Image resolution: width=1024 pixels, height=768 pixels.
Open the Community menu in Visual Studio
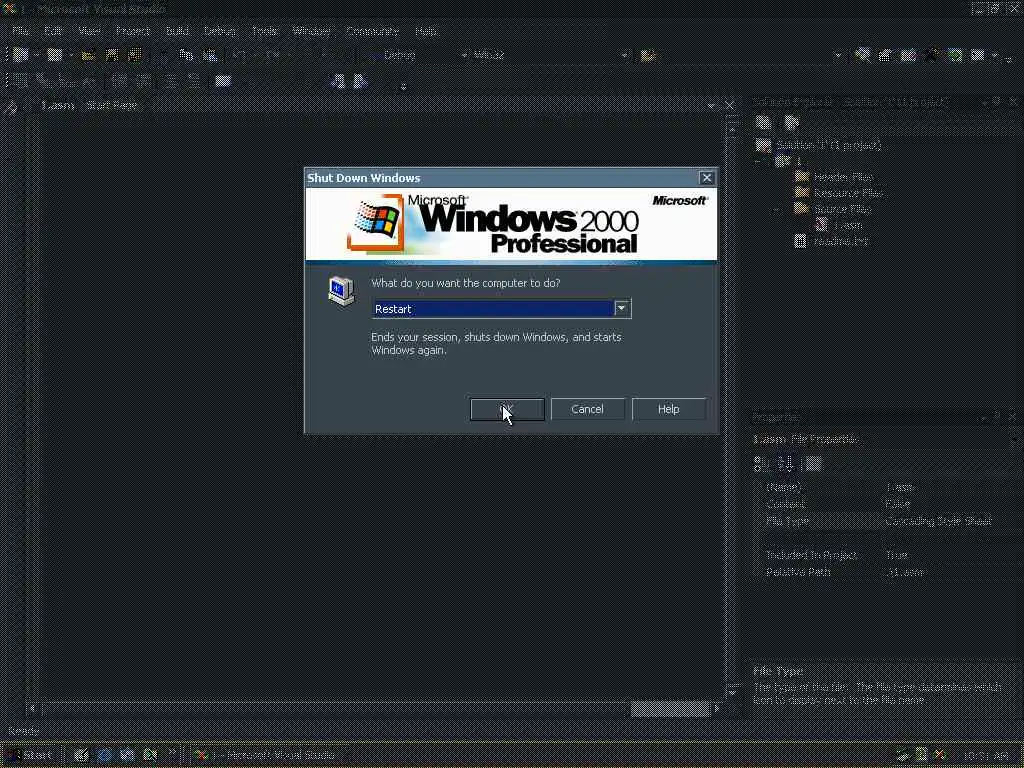(372, 31)
